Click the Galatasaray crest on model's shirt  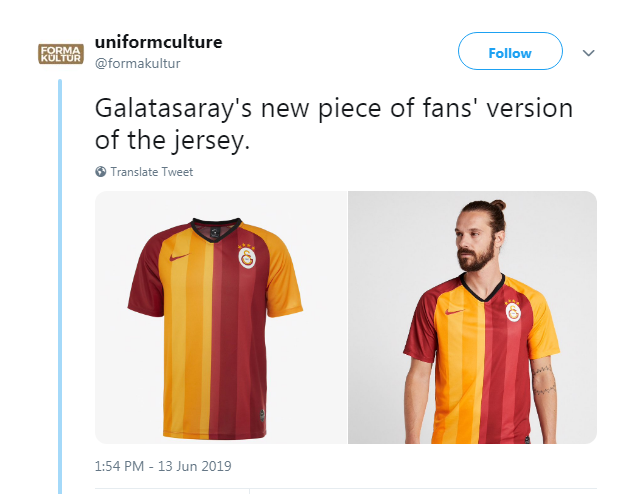coord(513,310)
